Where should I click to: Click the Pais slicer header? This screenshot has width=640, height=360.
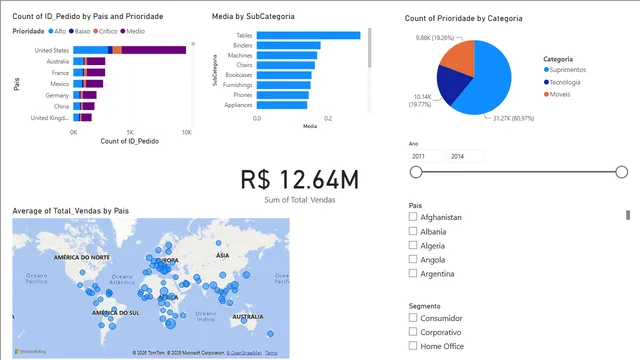[x=415, y=205]
